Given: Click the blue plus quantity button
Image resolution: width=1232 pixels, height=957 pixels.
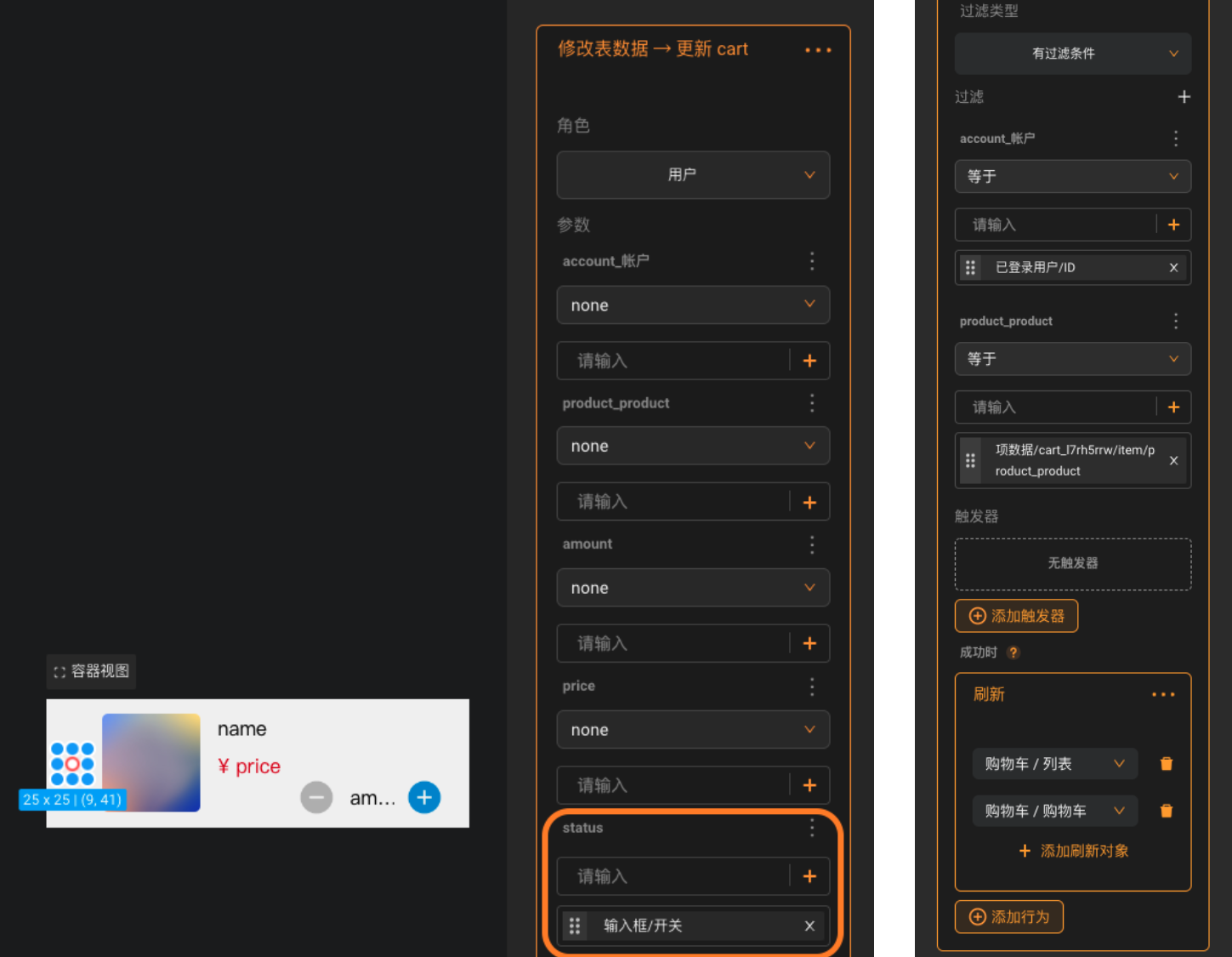Looking at the screenshot, I should tap(424, 797).
